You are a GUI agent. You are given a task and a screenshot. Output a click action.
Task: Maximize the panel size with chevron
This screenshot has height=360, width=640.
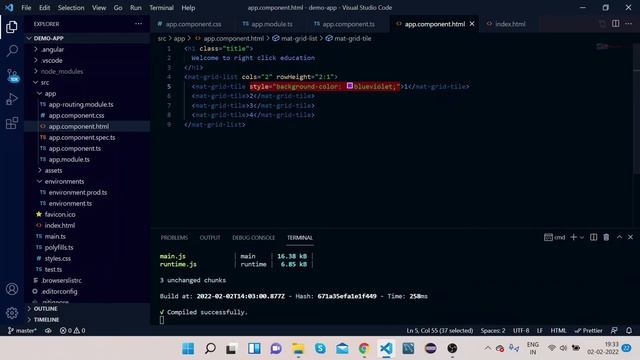619,237
